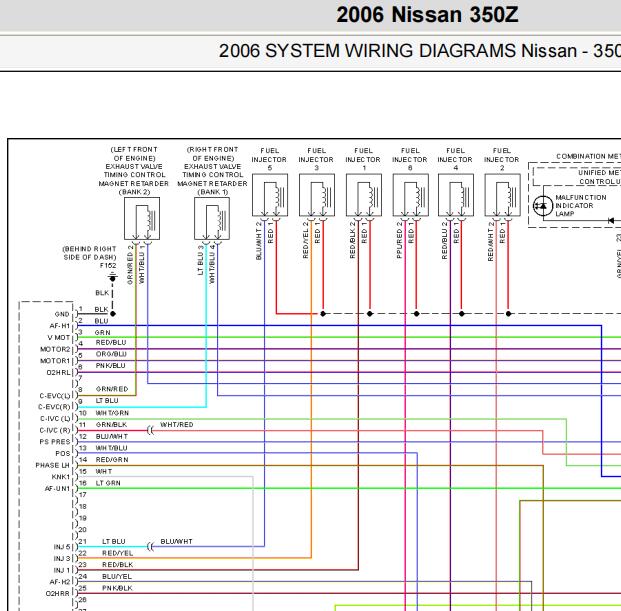621x611 pixels.
Task: Click the vertical 'GRN/RED 2' wire label
Action: 130,265
